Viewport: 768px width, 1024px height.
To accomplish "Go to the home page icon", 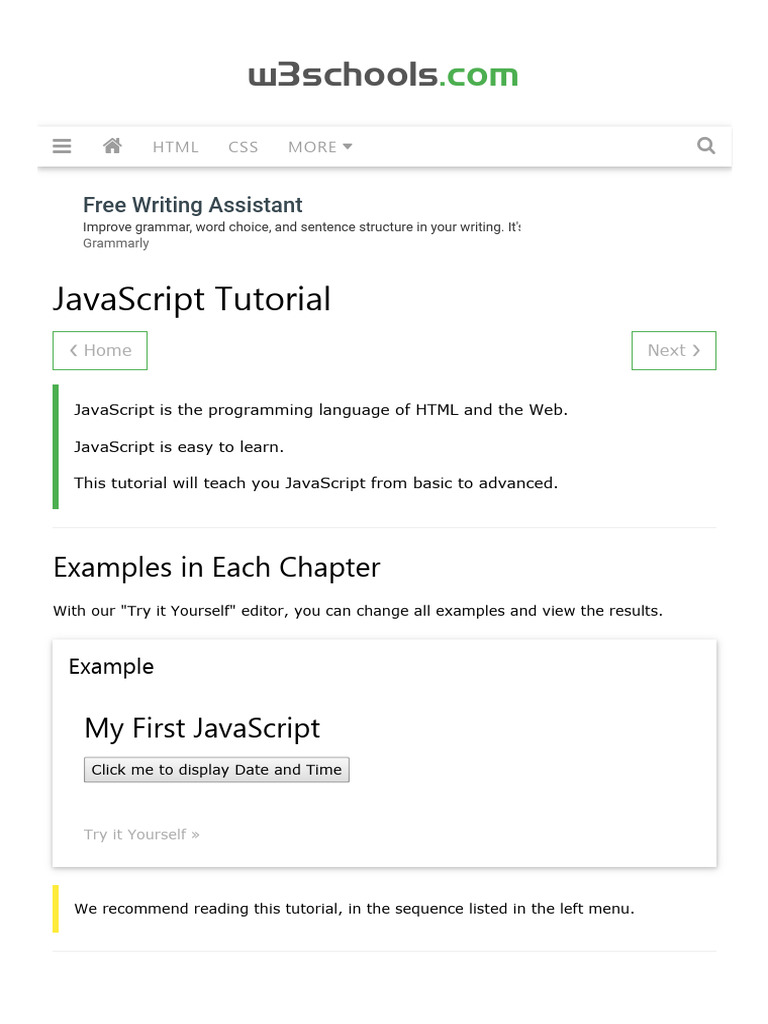I will [x=112, y=146].
